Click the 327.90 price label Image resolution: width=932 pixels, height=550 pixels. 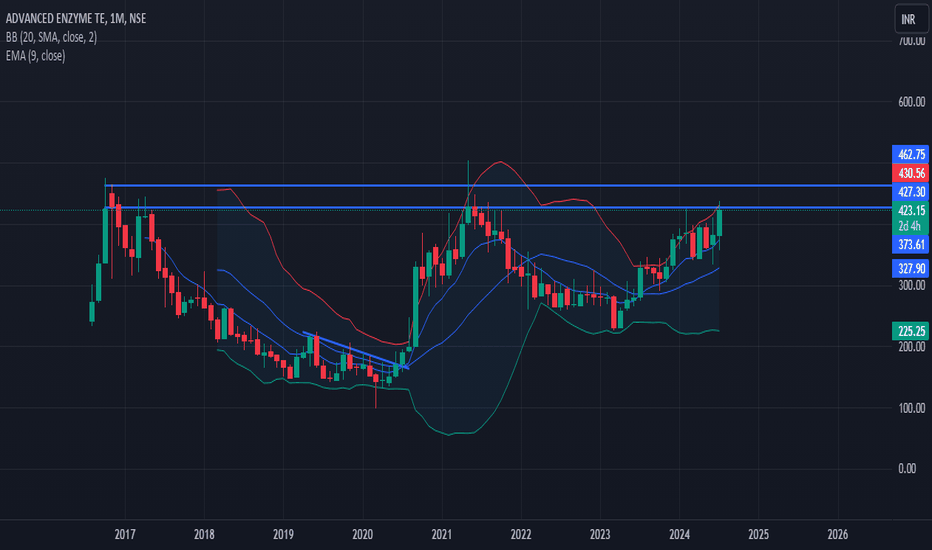[911, 268]
